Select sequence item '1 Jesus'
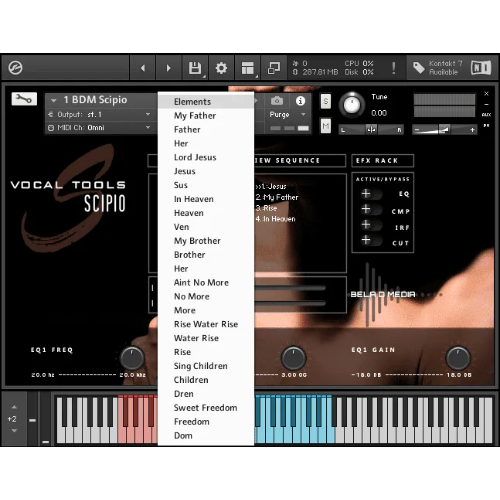This screenshot has height=500, width=500. click(271, 186)
